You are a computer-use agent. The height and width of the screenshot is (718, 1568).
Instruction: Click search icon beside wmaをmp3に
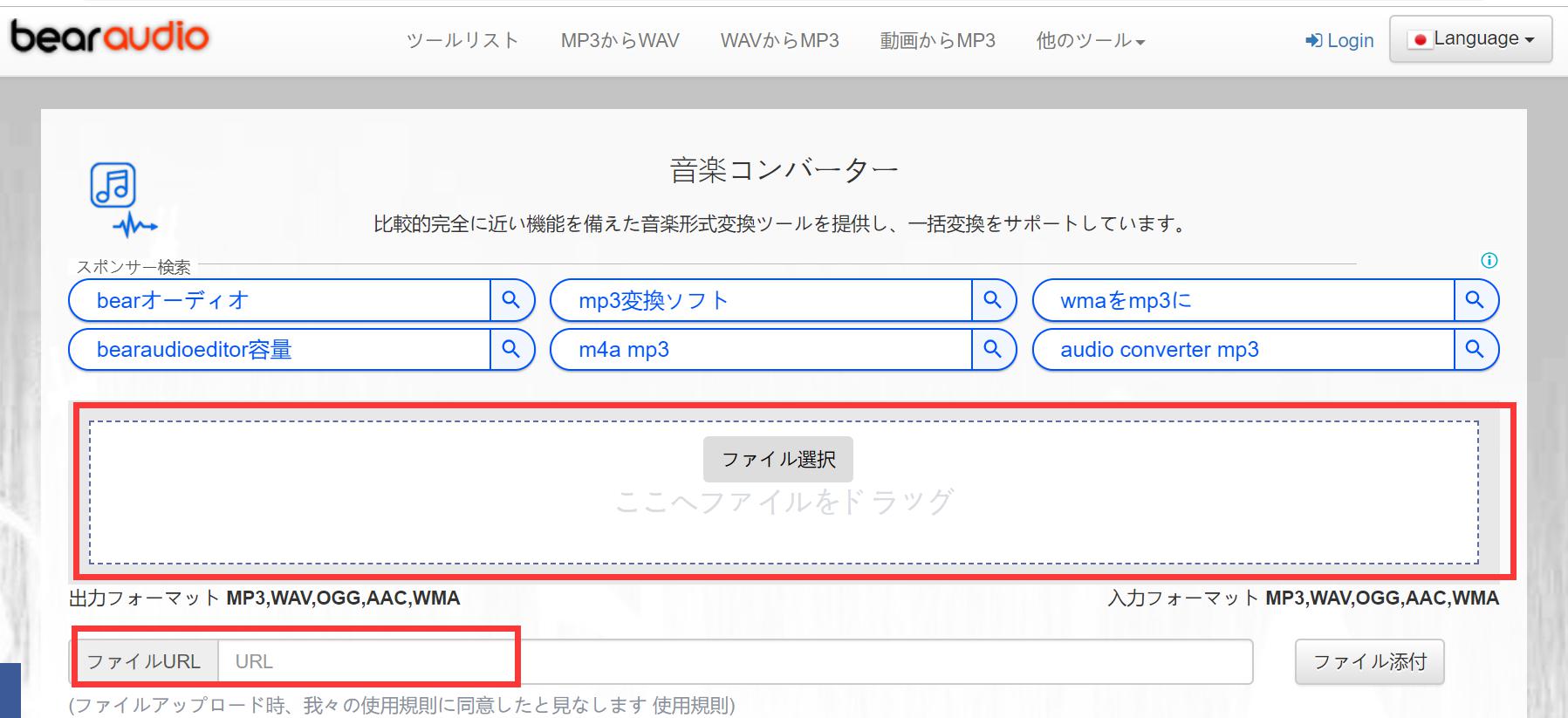click(1475, 300)
